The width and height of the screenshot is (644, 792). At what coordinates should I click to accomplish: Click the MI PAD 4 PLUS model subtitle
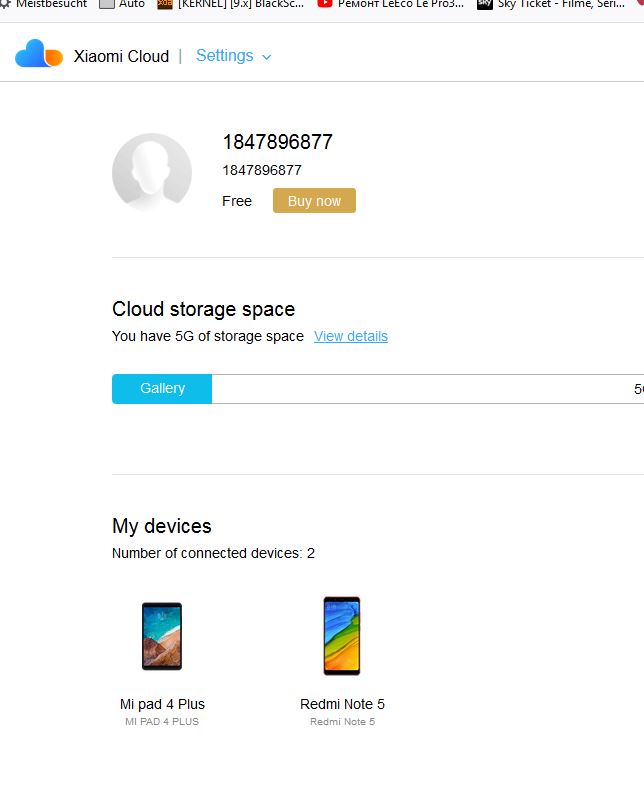coord(162,722)
